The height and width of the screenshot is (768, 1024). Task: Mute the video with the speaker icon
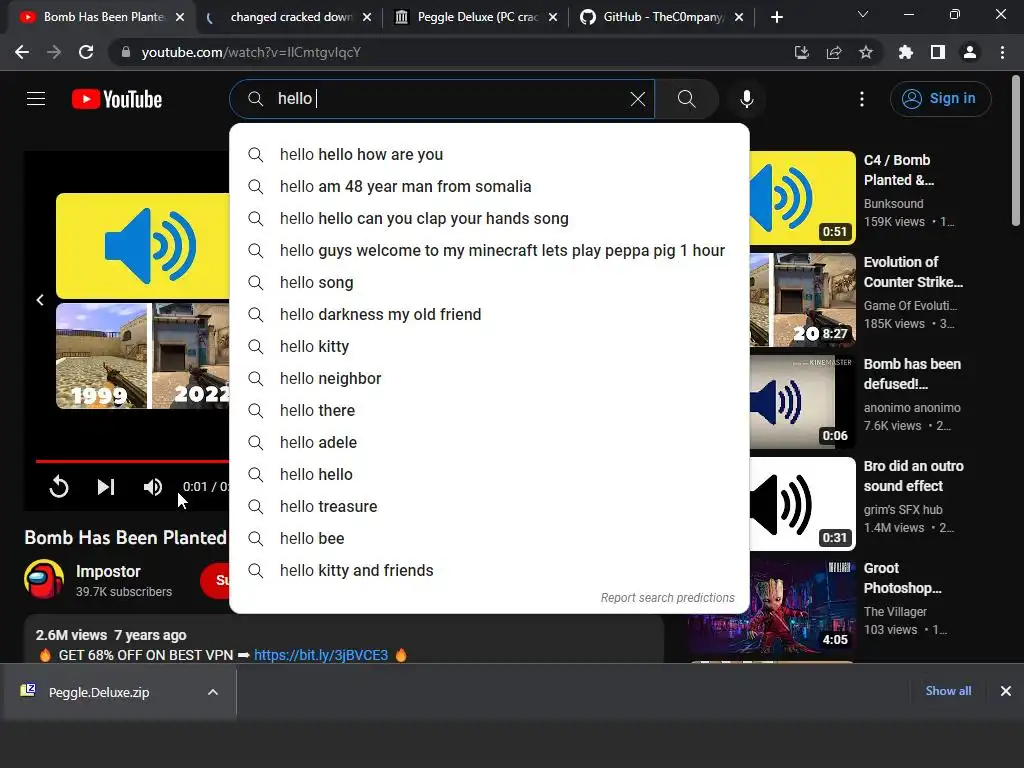(153, 487)
